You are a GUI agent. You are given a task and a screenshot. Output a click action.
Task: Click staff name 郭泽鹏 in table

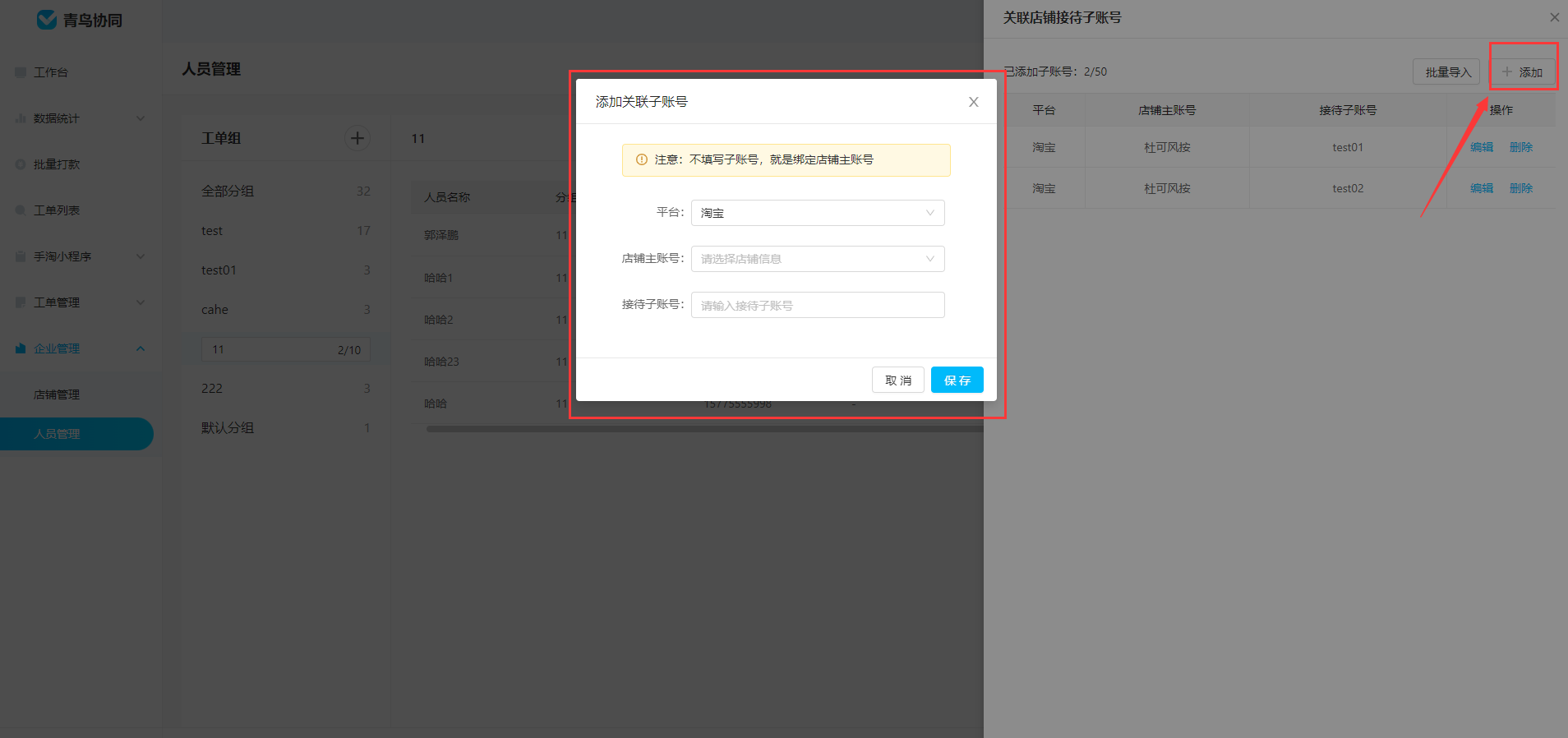pyautogui.click(x=441, y=235)
